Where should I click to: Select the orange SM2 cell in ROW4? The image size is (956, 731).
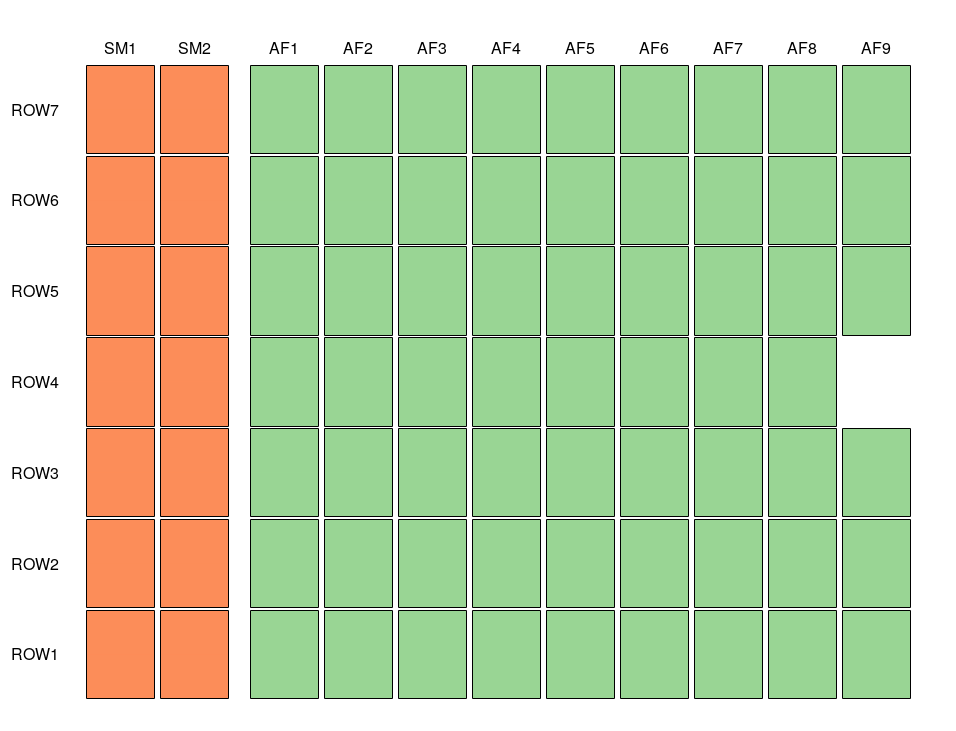(194, 382)
